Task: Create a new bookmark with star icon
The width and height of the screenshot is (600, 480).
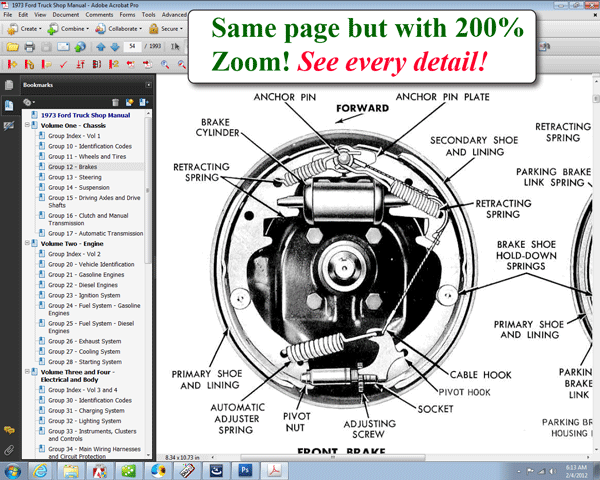Action: [x=129, y=102]
